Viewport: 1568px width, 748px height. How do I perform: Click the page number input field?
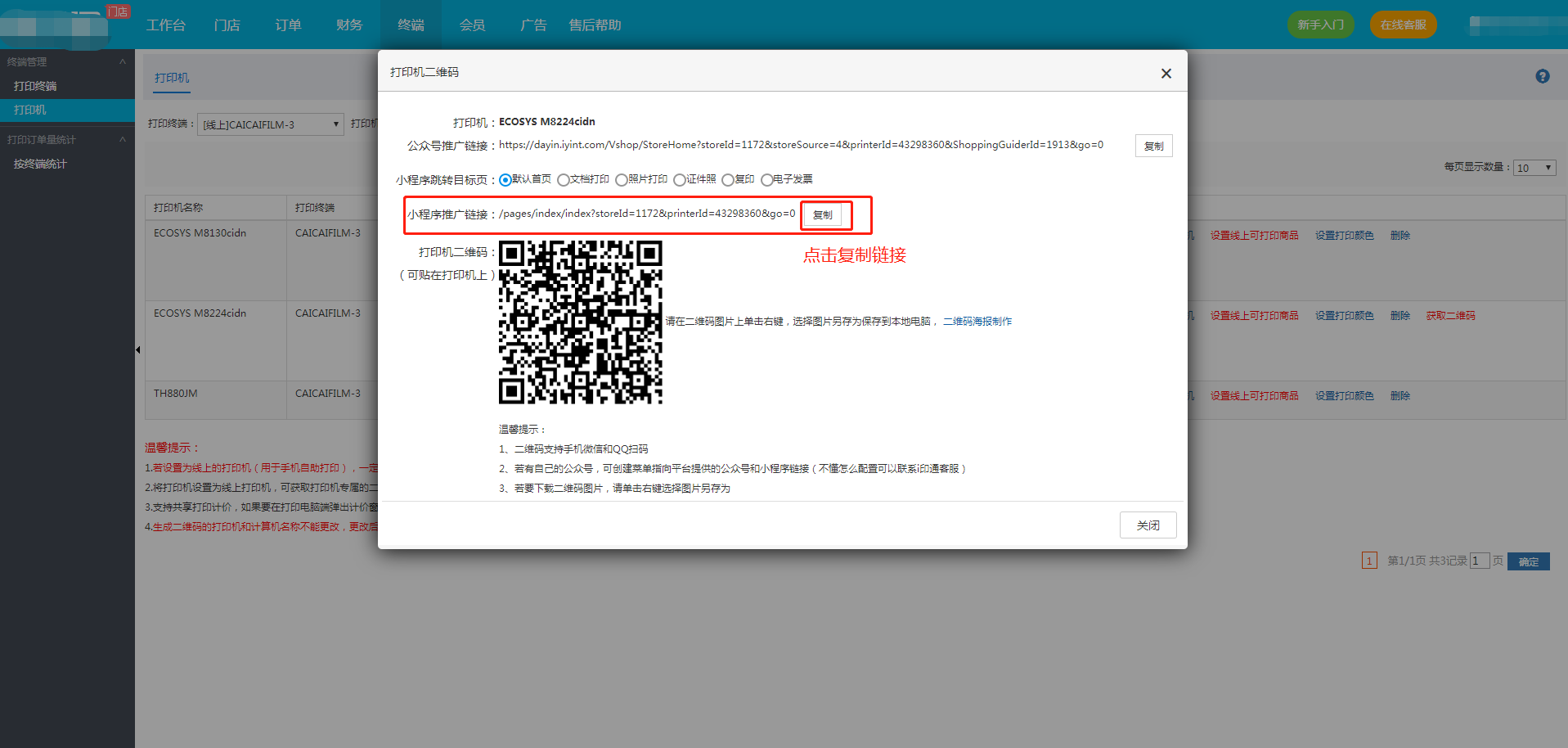(1479, 561)
